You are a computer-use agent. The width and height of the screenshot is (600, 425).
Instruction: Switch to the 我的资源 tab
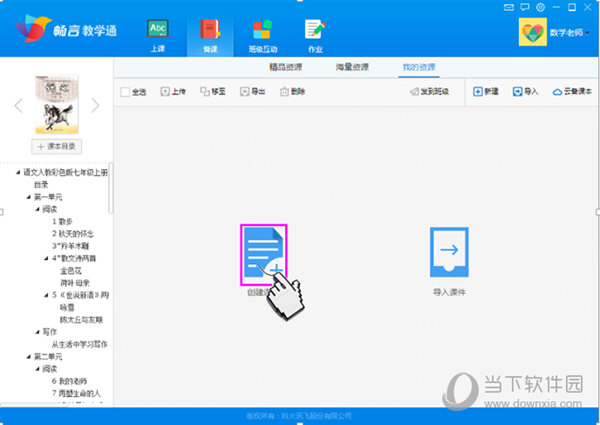coord(419,67)
